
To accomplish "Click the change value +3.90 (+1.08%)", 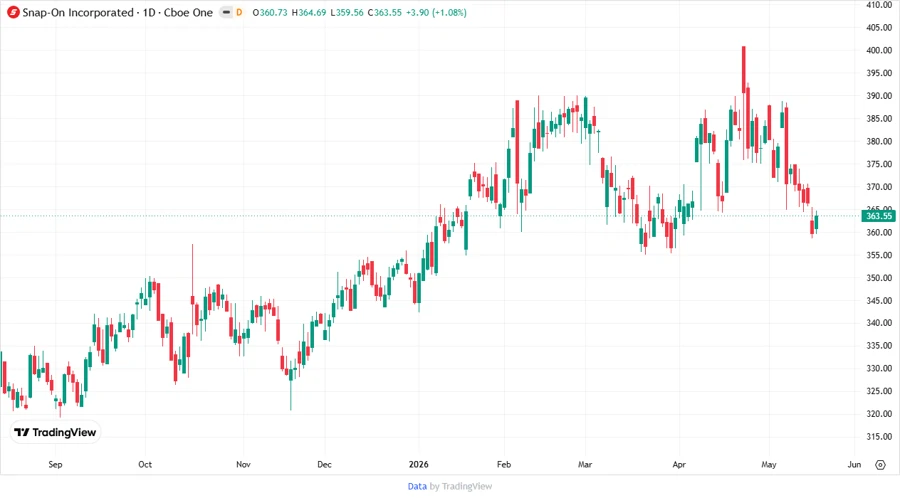I will pos(436,13).
